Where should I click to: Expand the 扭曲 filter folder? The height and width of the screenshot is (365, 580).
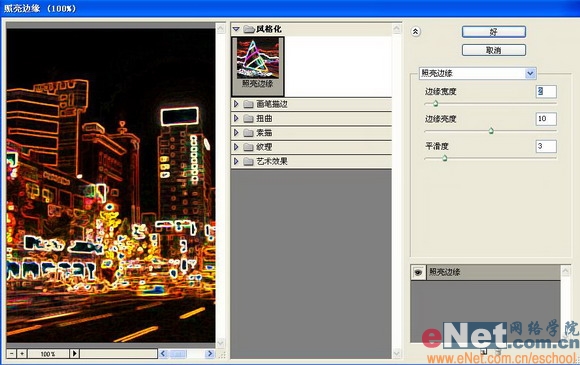tap(236, 118)
